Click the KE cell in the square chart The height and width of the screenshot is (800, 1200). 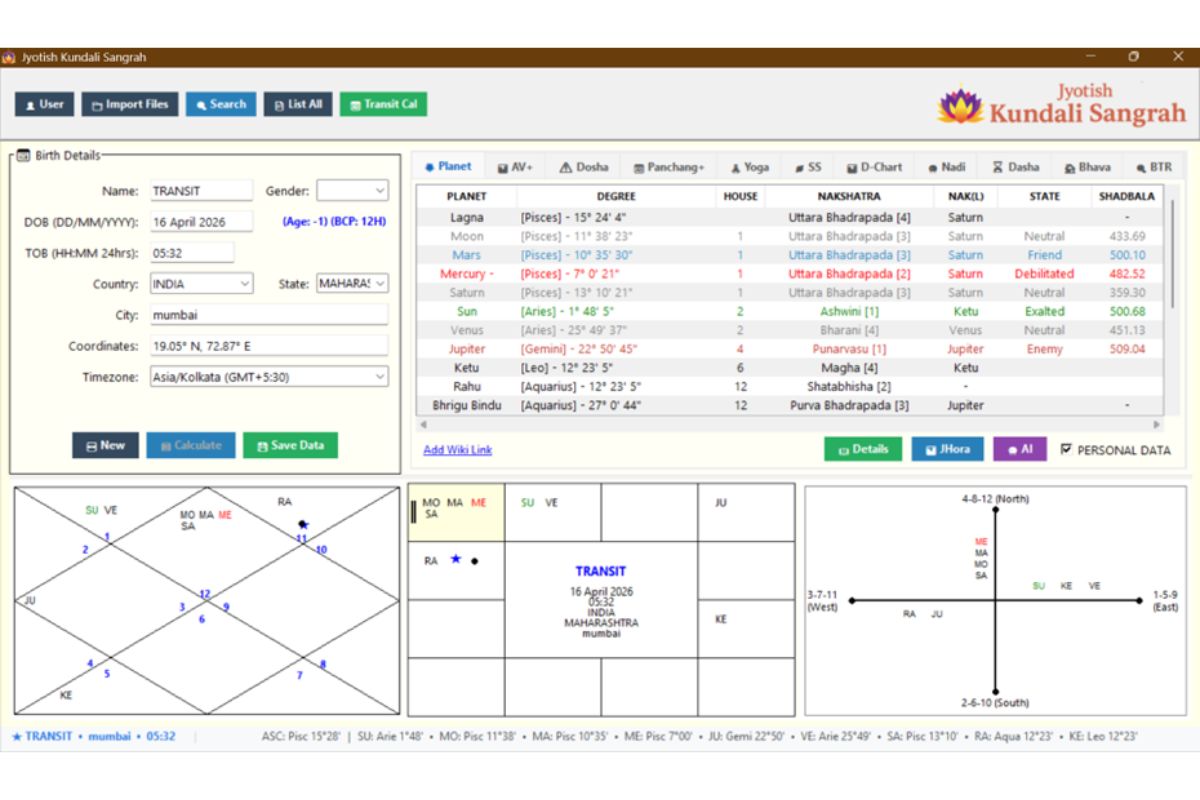pos(746,628)
